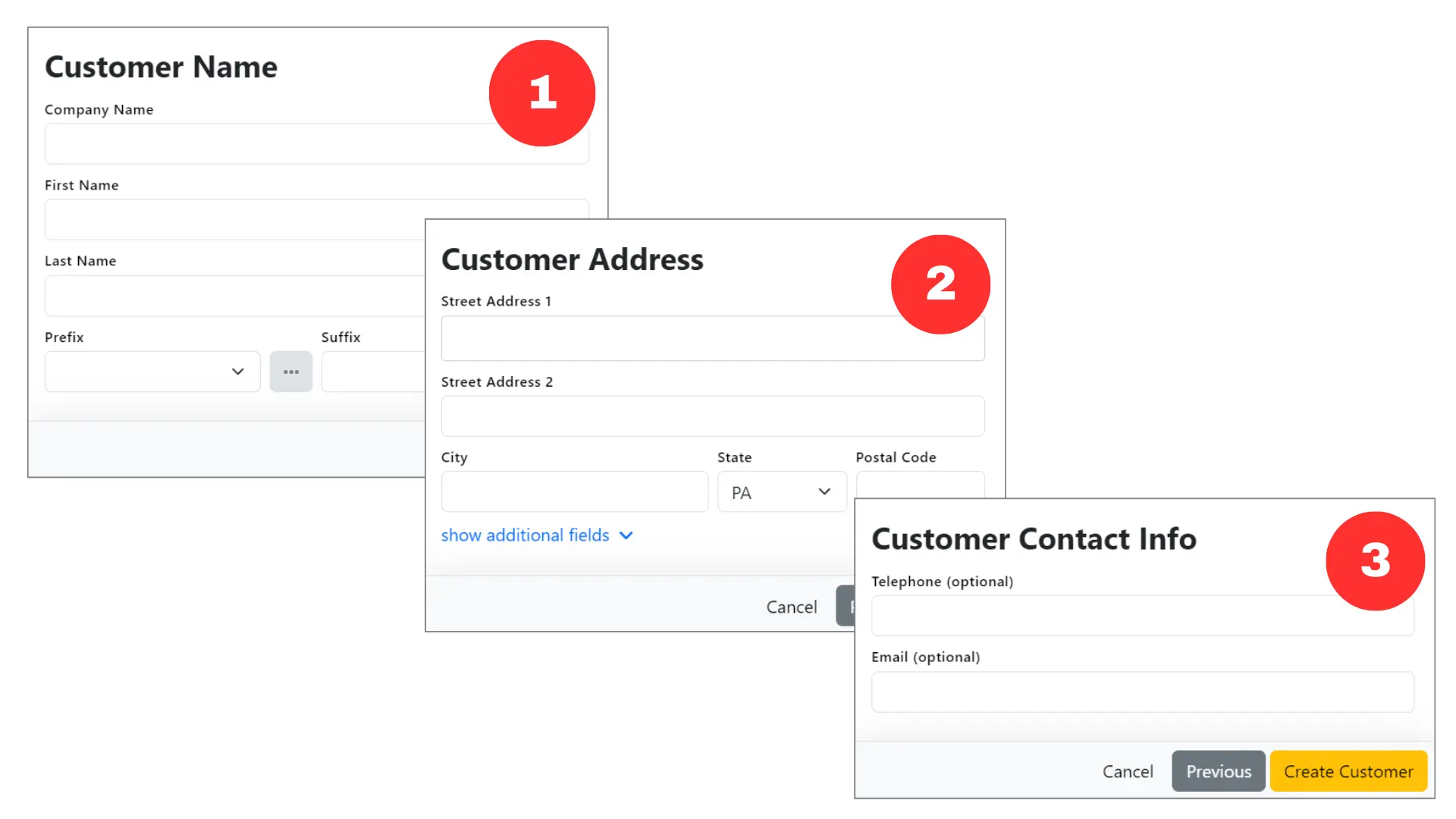Screen dimensions: 1456x819
Task: Click the numbered step 1 badge
Action: pos(541,93)
